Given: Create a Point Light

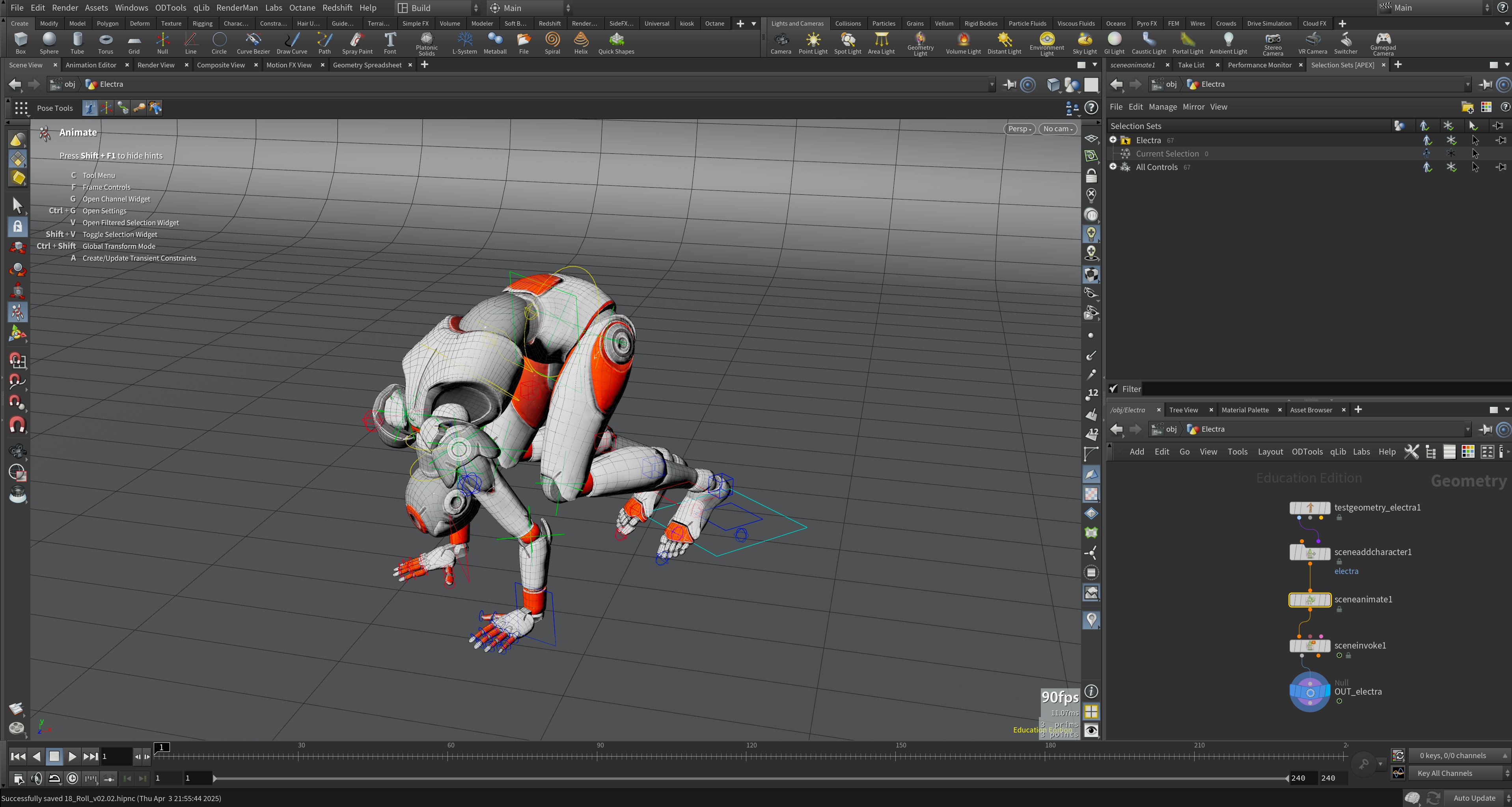Looking at the screenshot, I should pos(813,43).
